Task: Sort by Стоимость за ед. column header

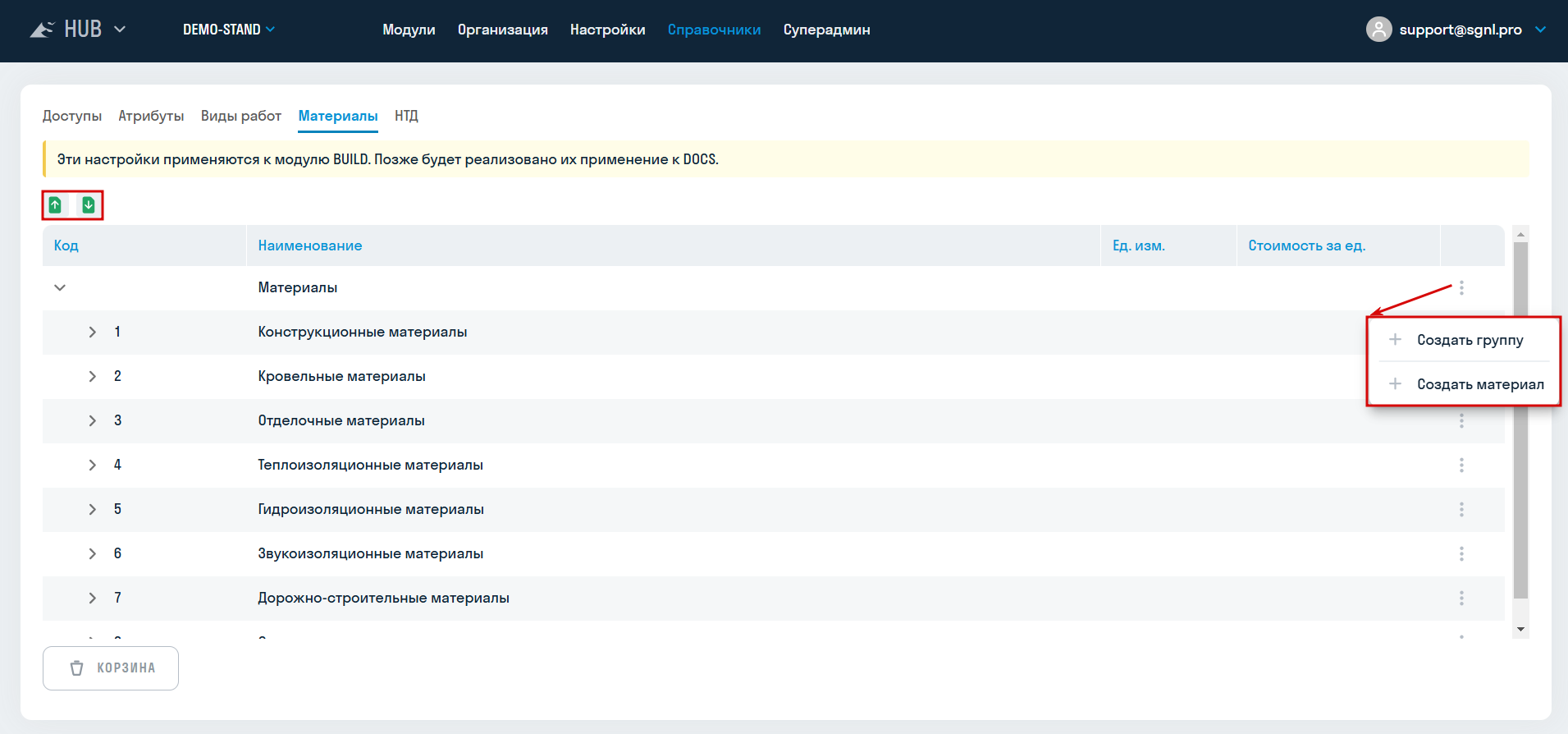Action: 1307,245
